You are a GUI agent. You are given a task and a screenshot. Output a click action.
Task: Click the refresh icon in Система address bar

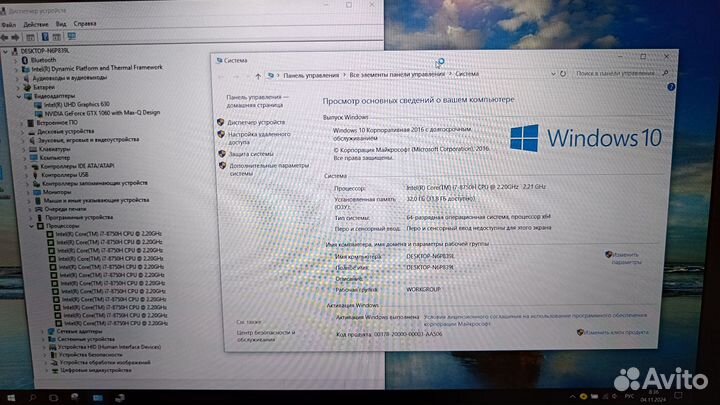(563, 73)
